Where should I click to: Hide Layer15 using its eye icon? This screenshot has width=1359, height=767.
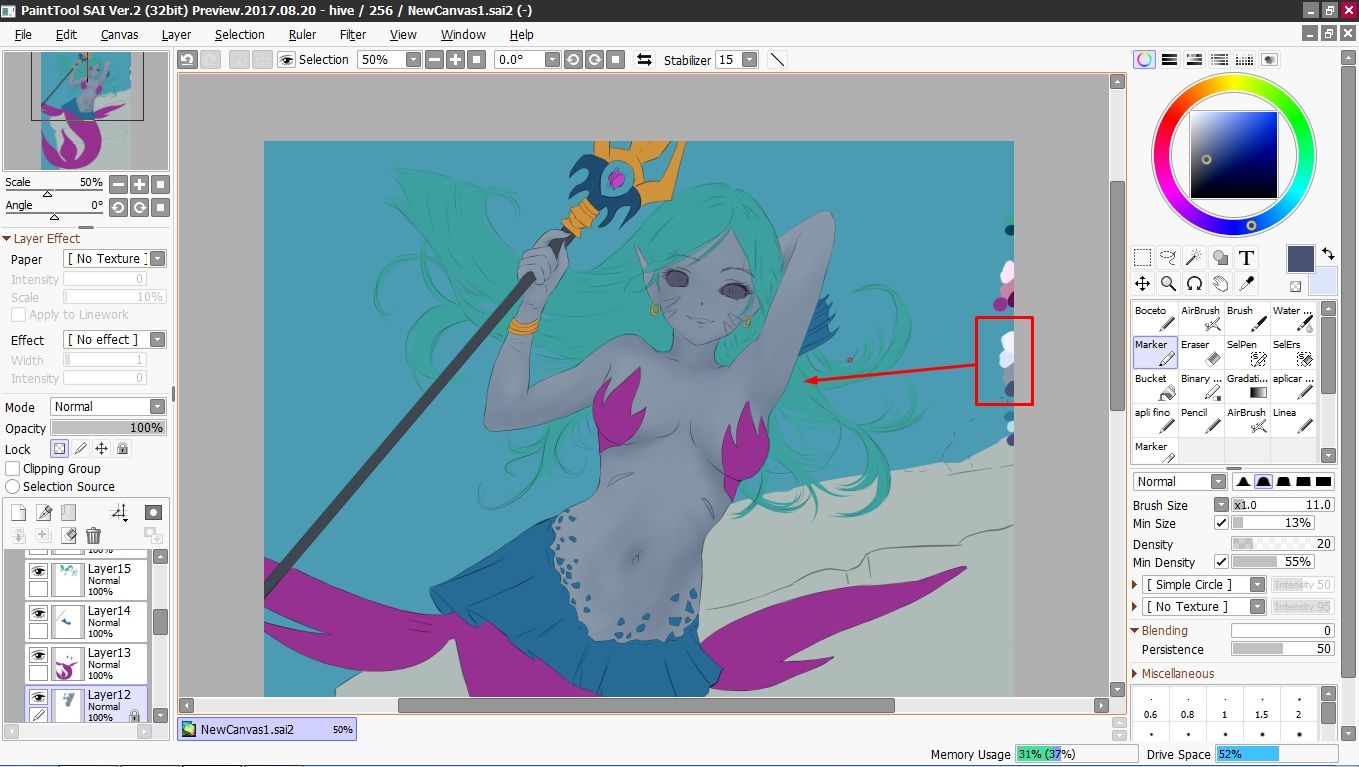pyautogui.click(x=38, y=571)
